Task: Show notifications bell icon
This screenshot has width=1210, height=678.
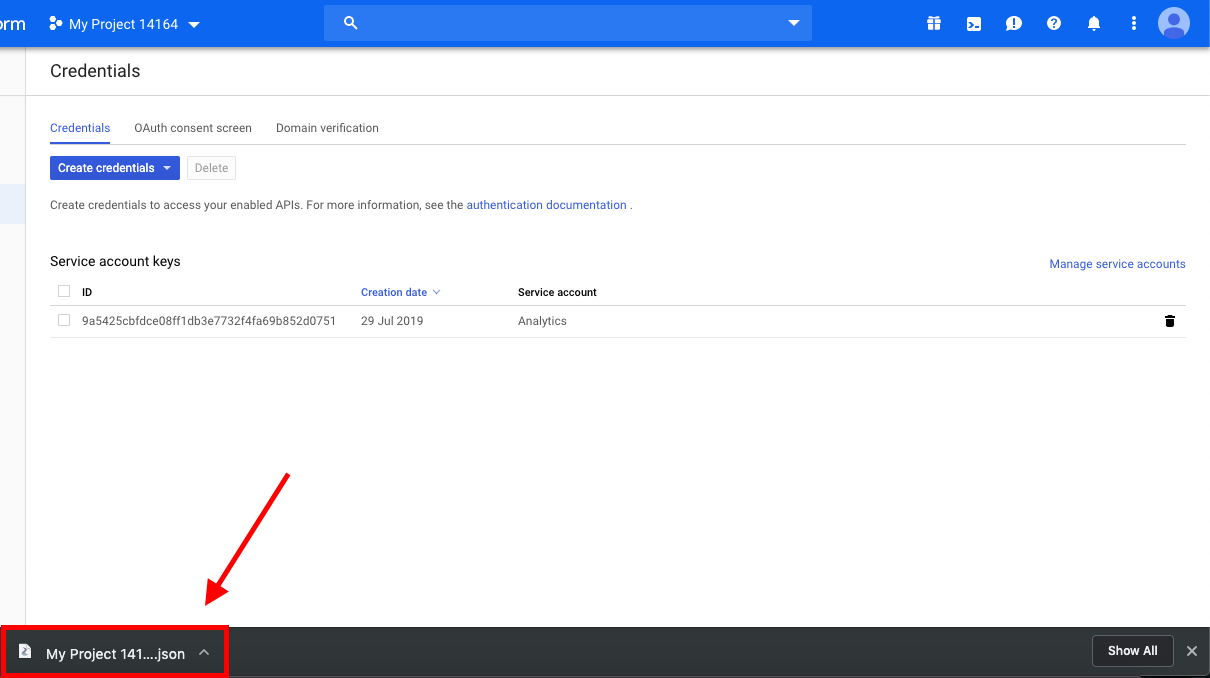Action: coord(1094,23)
